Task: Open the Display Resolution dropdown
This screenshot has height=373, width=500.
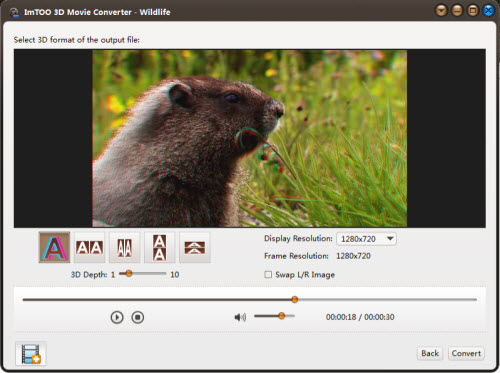Action: click(x=366, y=239)
